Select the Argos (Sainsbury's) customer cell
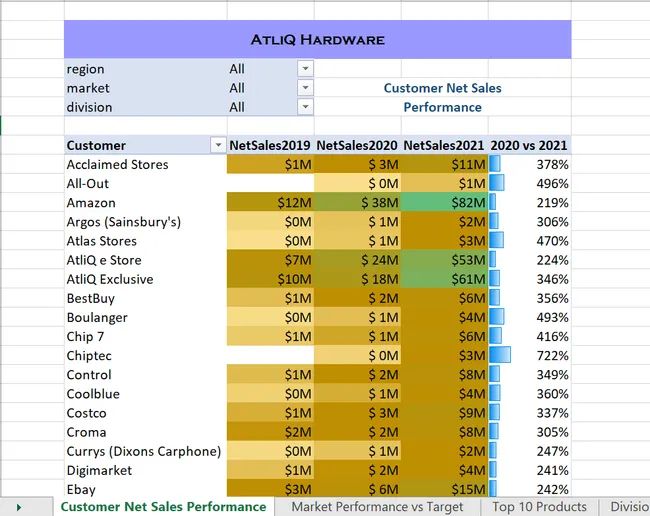The image size is (650, 516). [146, 222]
